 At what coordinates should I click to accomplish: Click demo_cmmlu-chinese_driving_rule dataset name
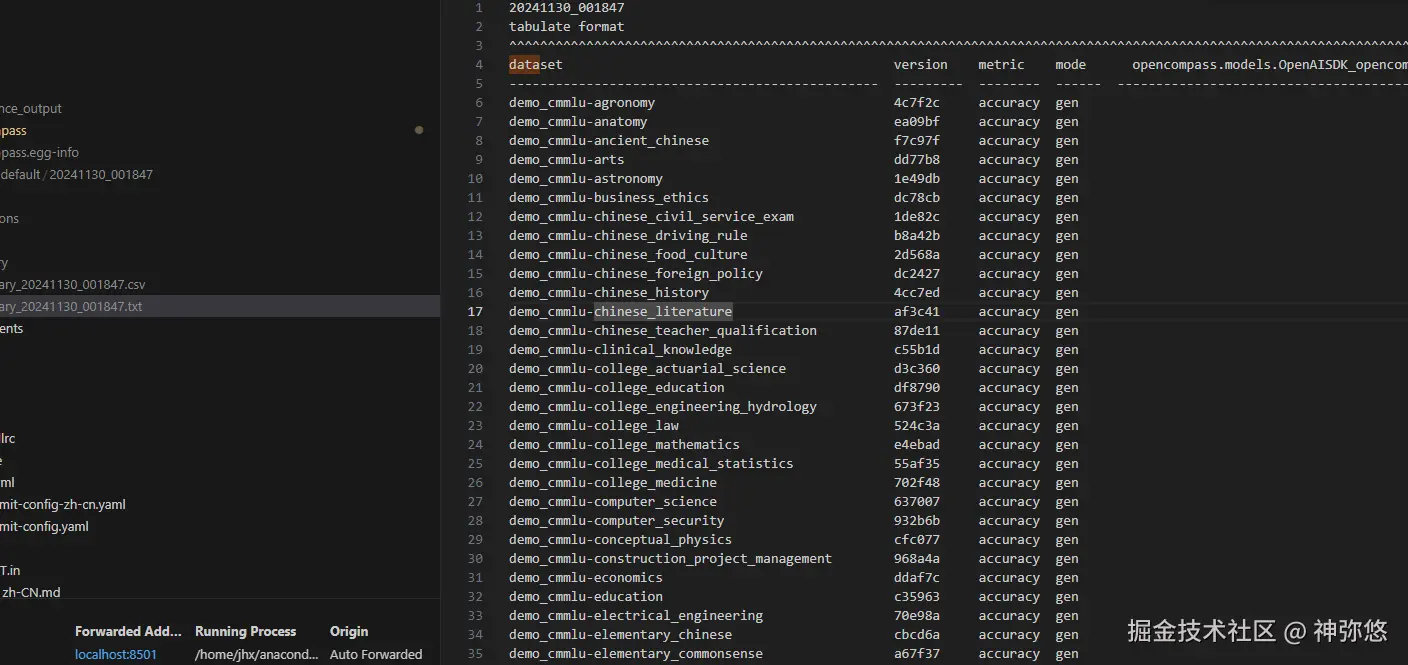(628, 235)
